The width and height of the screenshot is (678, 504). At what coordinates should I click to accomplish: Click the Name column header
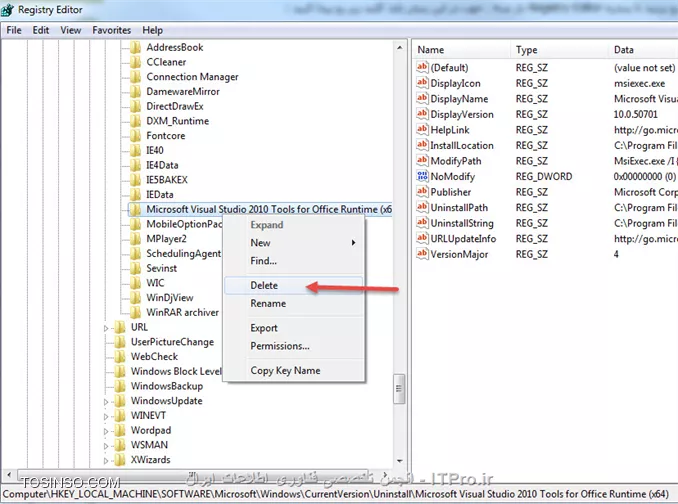(461, 50)
